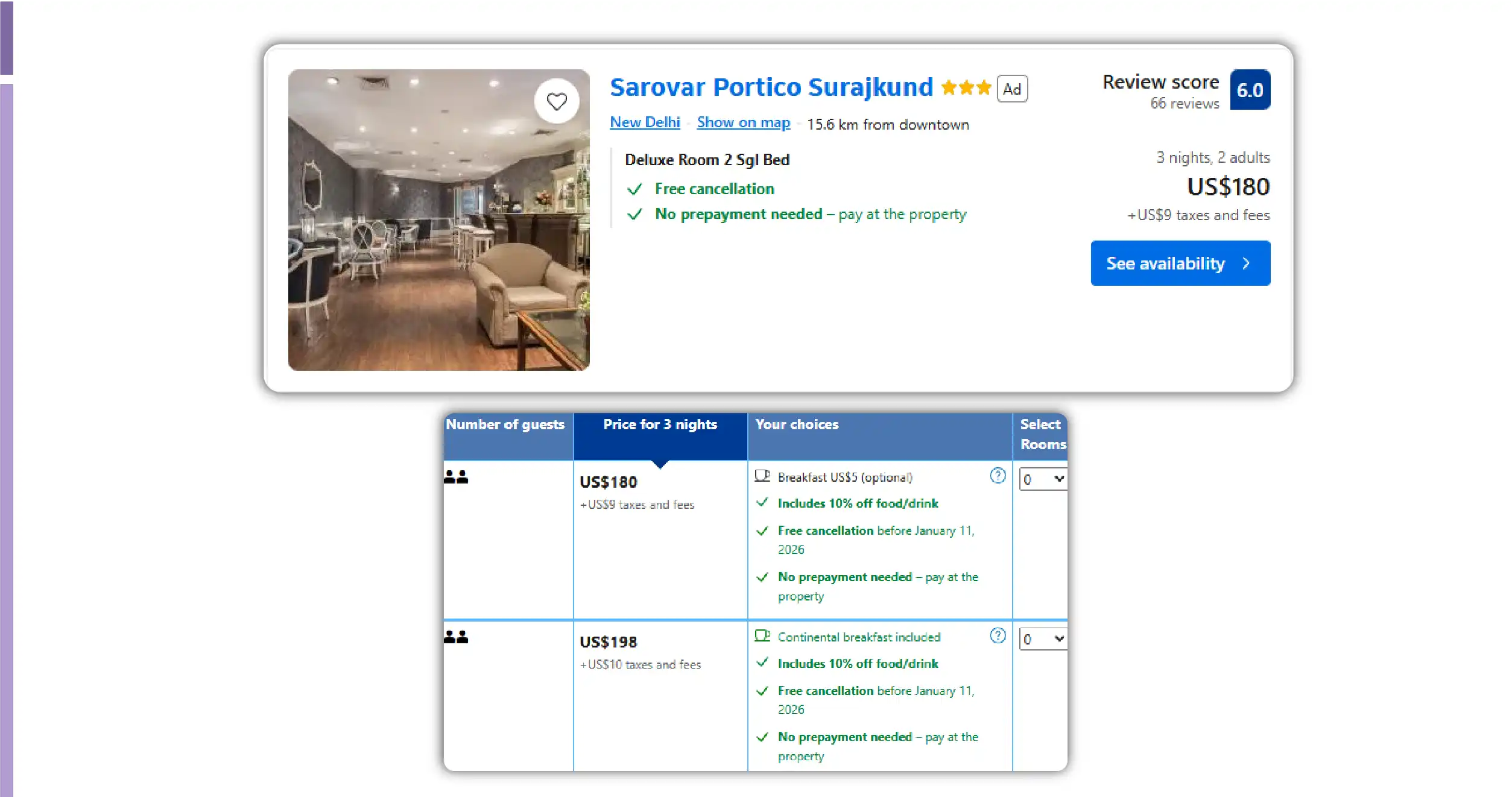Click See availability button
The height and width of the screenshot is (797, 1512).
[1179, 263]
